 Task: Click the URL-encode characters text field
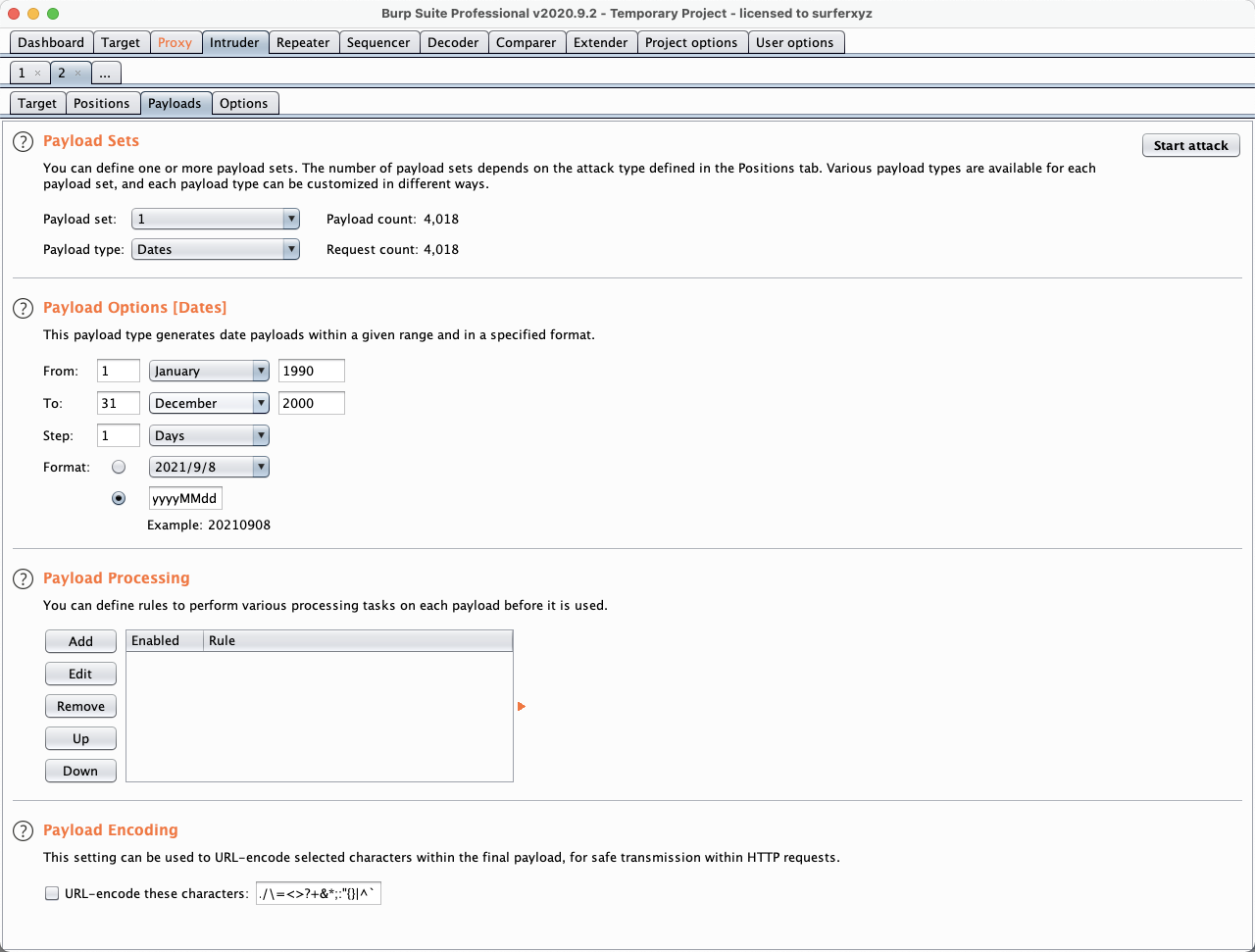tap(319, 893)
